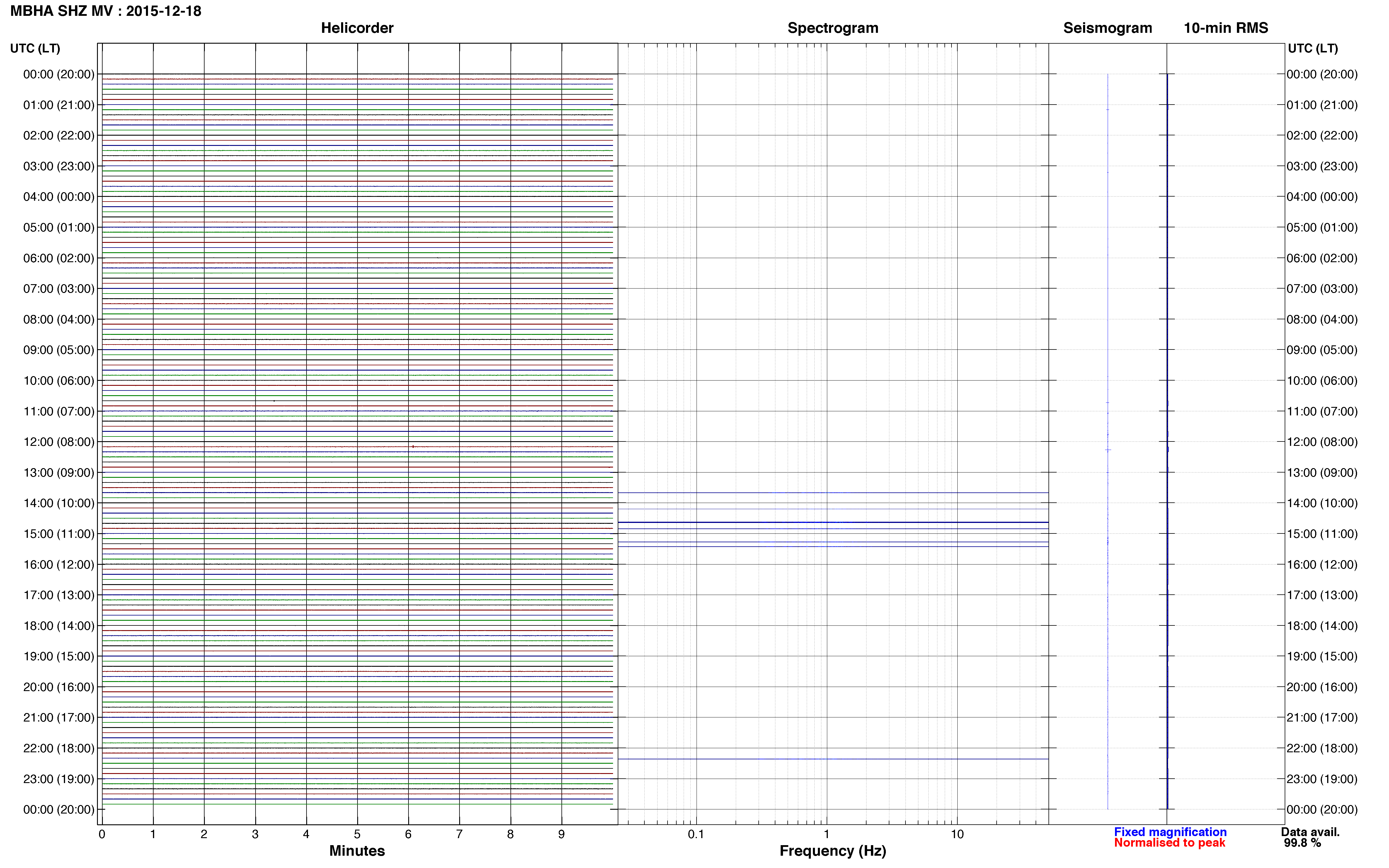Click right time label 01:00 (21:00)

1322,105
